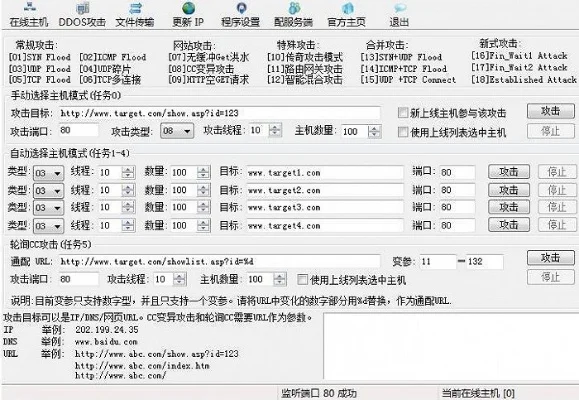Click the 配服务端 toolbar icon
The height and width of the screenshot is (400, 579).
pyautogui.click(x=293, y=15)
